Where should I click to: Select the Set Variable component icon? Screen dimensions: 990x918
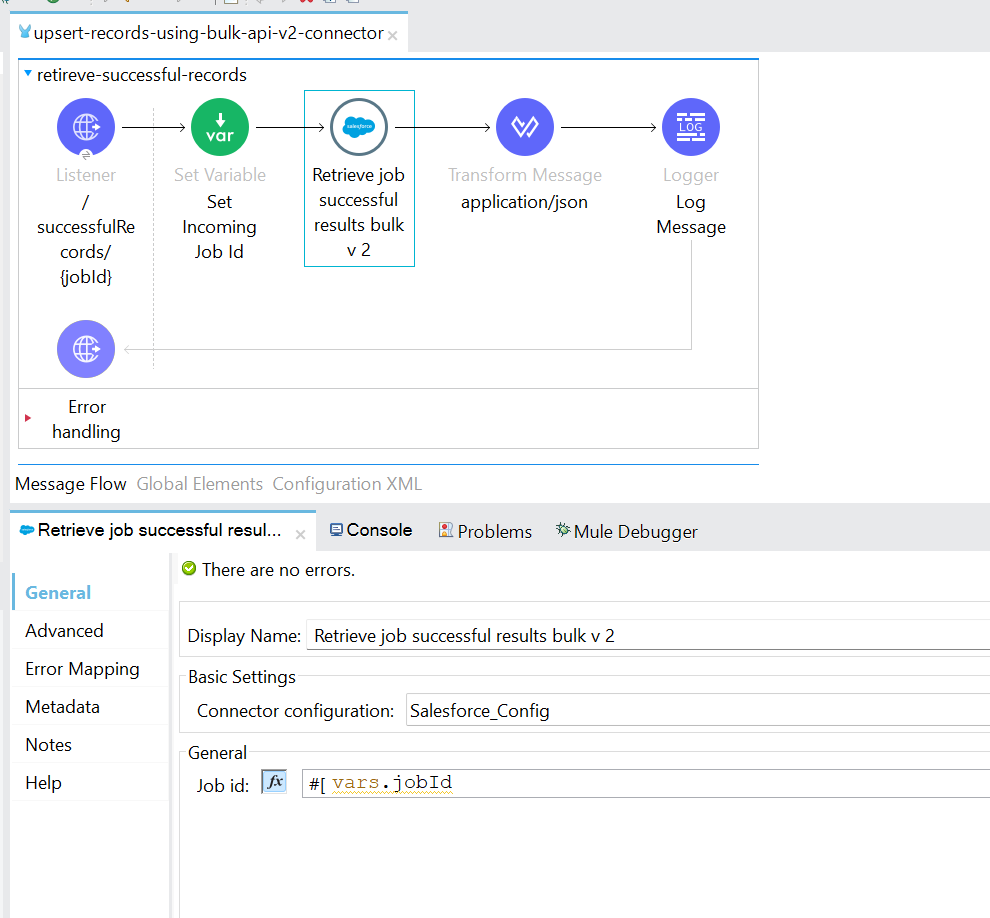coord(220,127)
